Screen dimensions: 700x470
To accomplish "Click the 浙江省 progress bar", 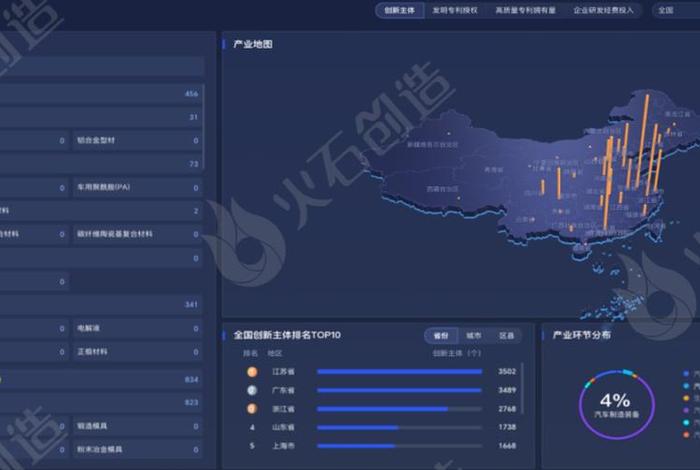I will click(400, 409).
